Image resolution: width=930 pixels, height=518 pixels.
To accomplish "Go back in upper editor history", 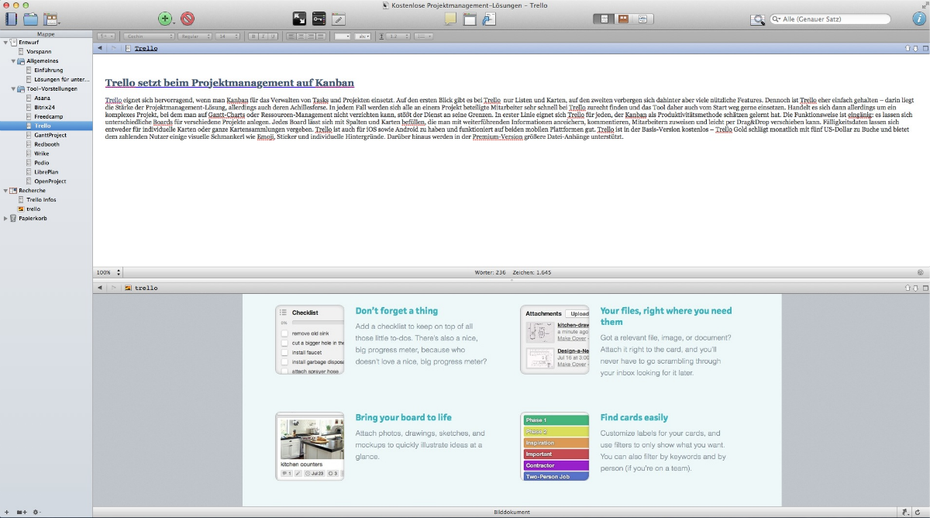I will point(100,48).
